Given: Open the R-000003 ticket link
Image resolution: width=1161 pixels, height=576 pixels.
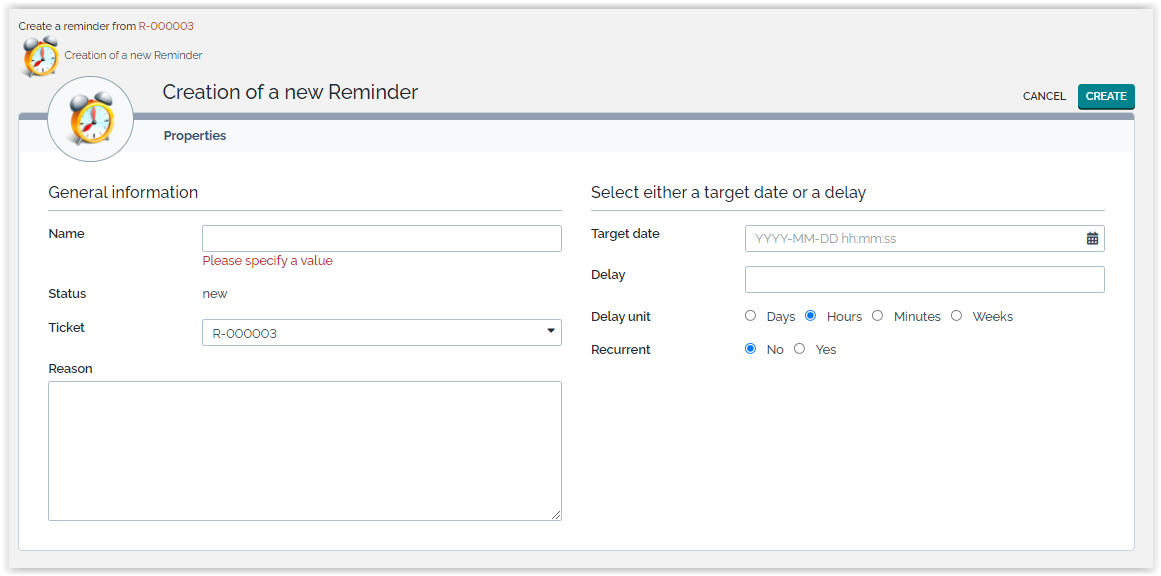Looking at the screenshot, I should click(166, 26).
